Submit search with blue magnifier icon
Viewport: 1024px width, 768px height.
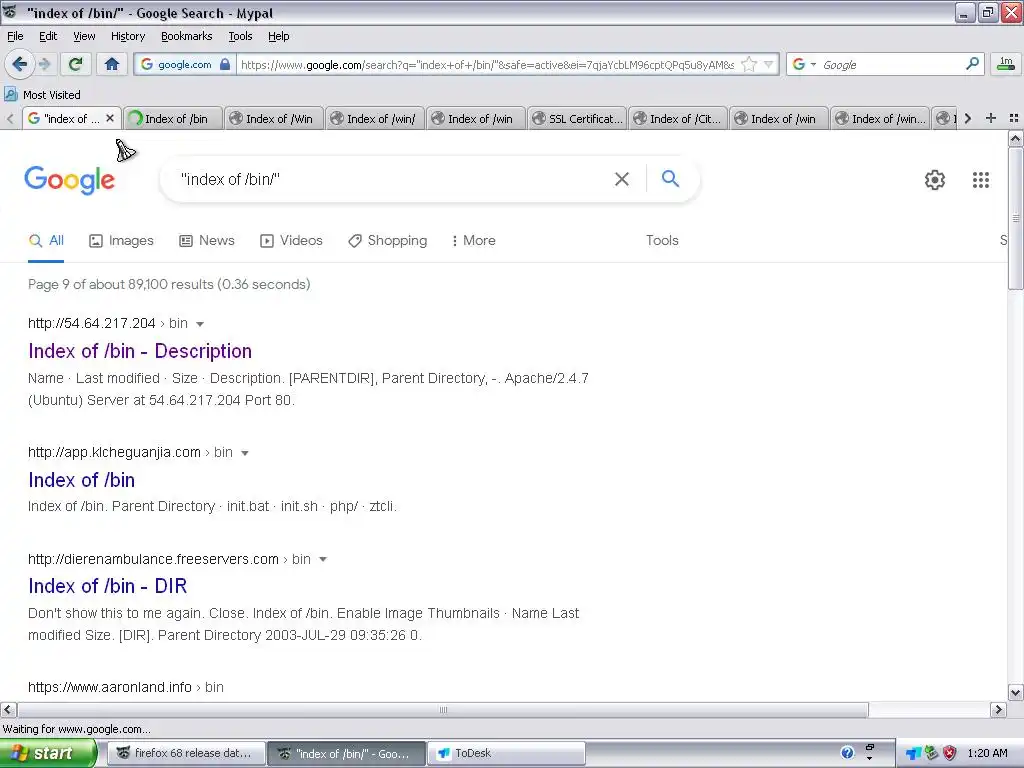(670, 178)
